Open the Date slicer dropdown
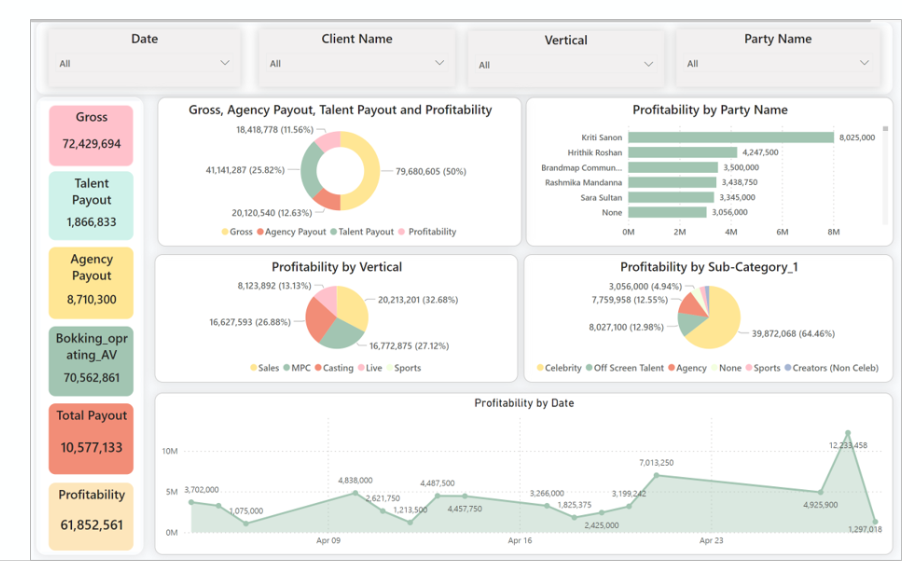The width and height of the screenshot is (902, 561). [224, 63]
